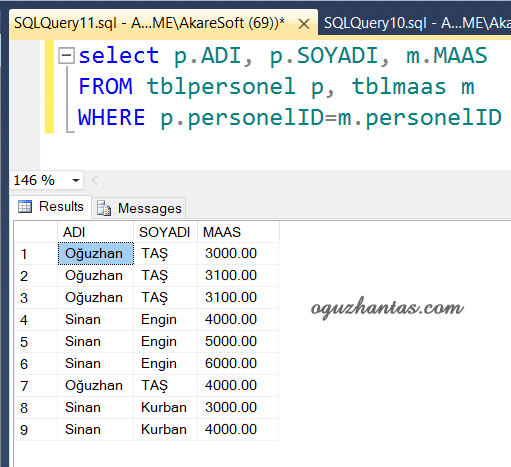
Task: Click the Messages tab icon
Action: [104, 208]
